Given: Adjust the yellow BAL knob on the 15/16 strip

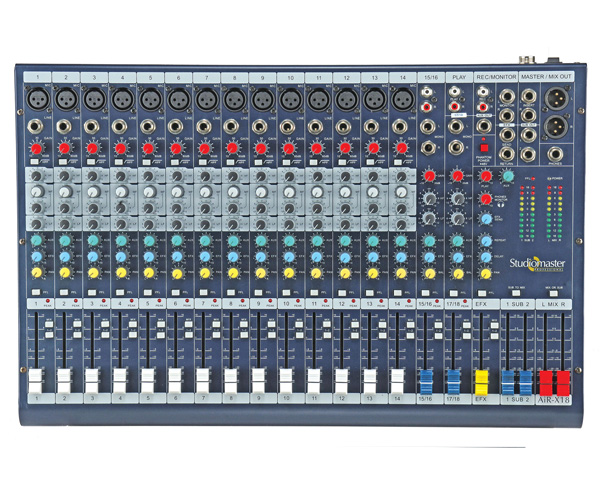Looking at the screenshot, I should [x=430, y=274].
